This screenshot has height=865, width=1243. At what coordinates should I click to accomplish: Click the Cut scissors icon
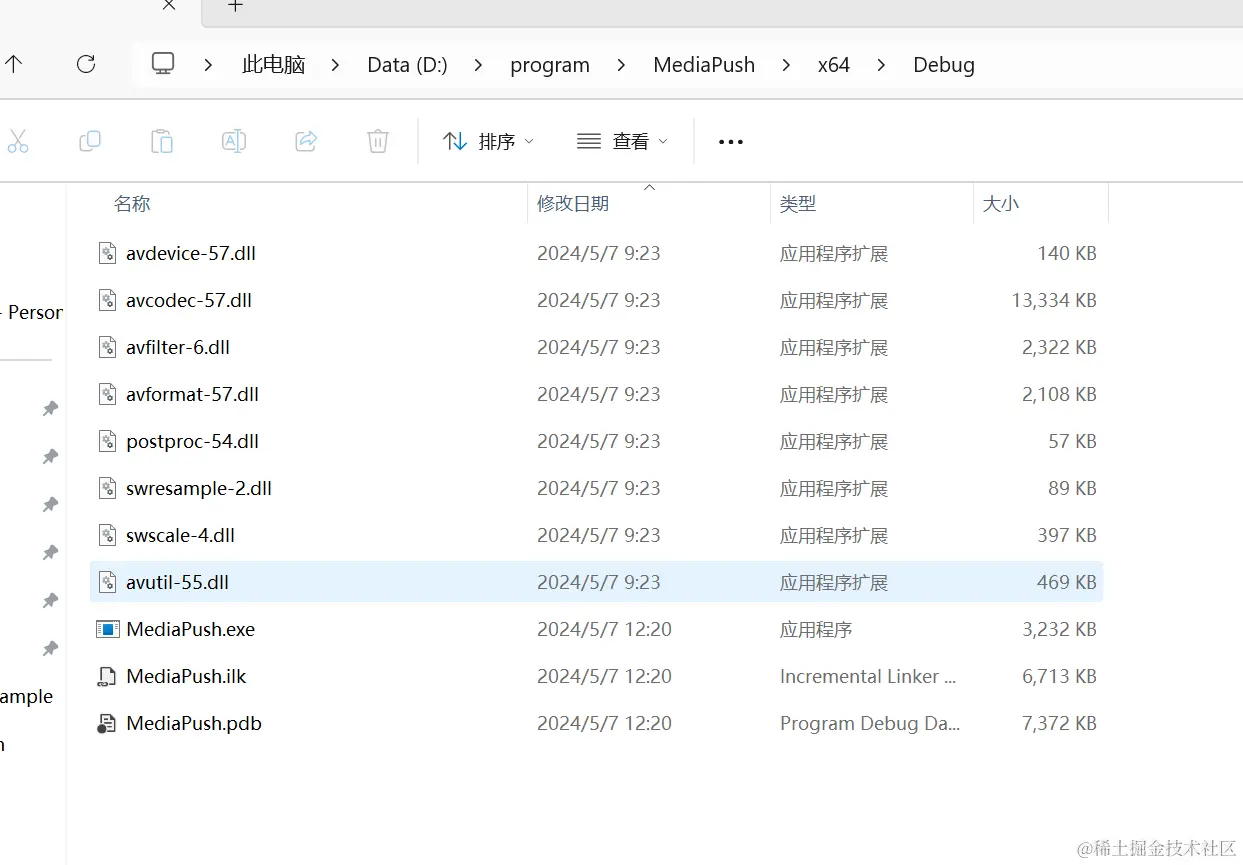pos(17,141)
